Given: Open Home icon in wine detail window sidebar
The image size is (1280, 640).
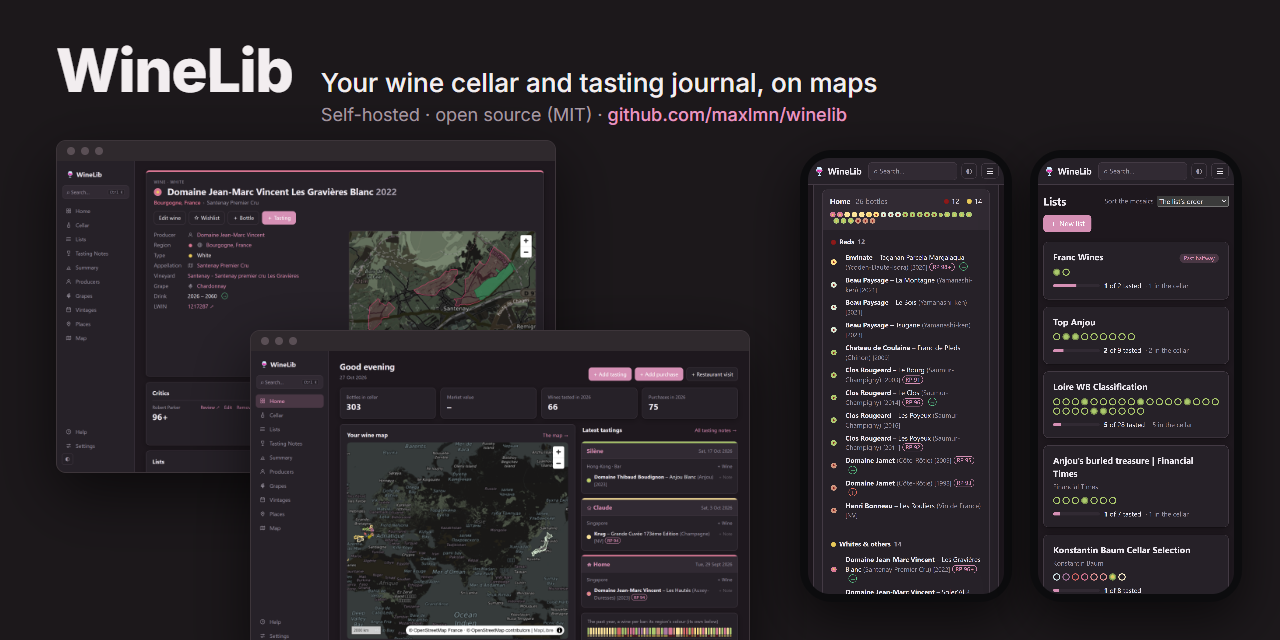Looking at the screenshot, I should (x=68, y=211).
